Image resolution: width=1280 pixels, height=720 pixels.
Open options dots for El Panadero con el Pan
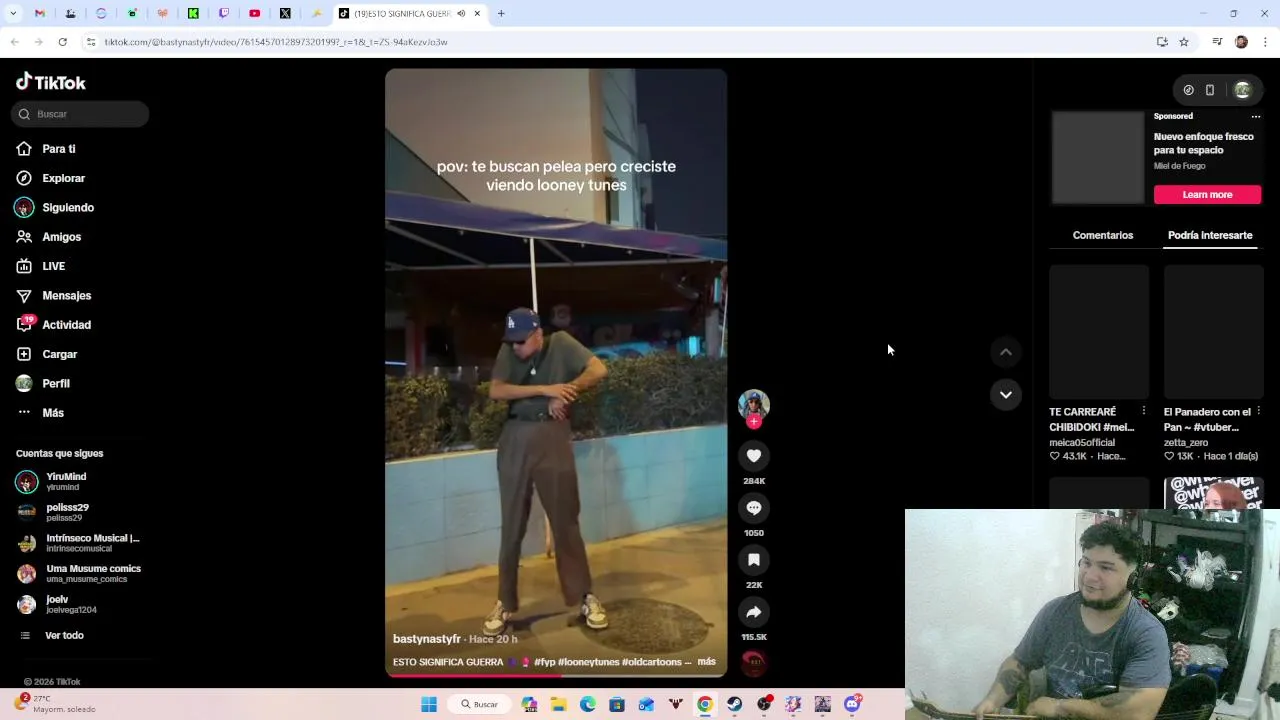1258,411
